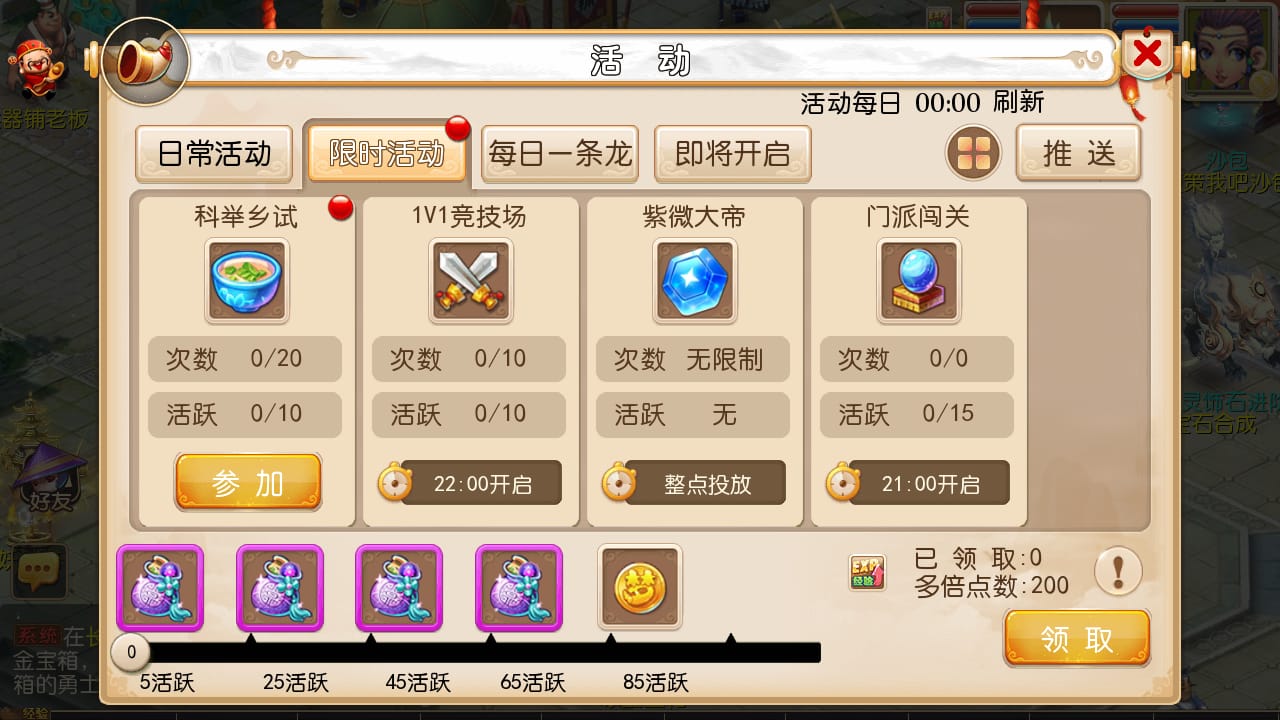The width and height of the screenshot is (1280, 720).
Task: Click the 参加 button for 科举乡试
Action: coord(248,483)
